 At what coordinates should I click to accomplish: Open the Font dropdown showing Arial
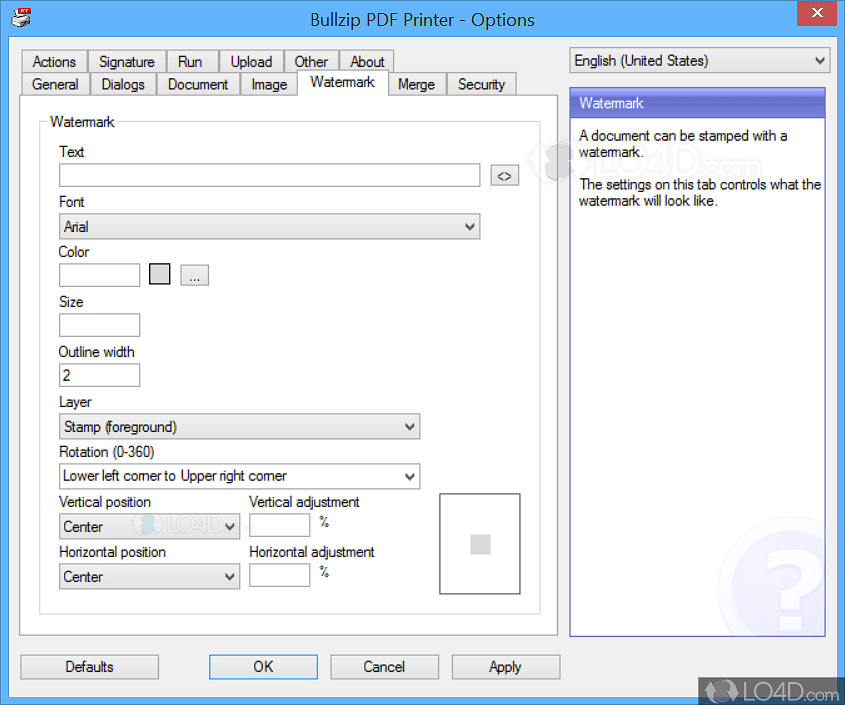tap(269, 226)
